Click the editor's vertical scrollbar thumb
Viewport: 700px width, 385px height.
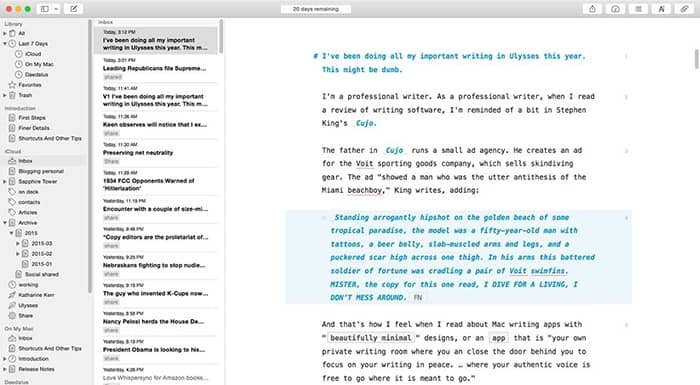tap(696, 59)
